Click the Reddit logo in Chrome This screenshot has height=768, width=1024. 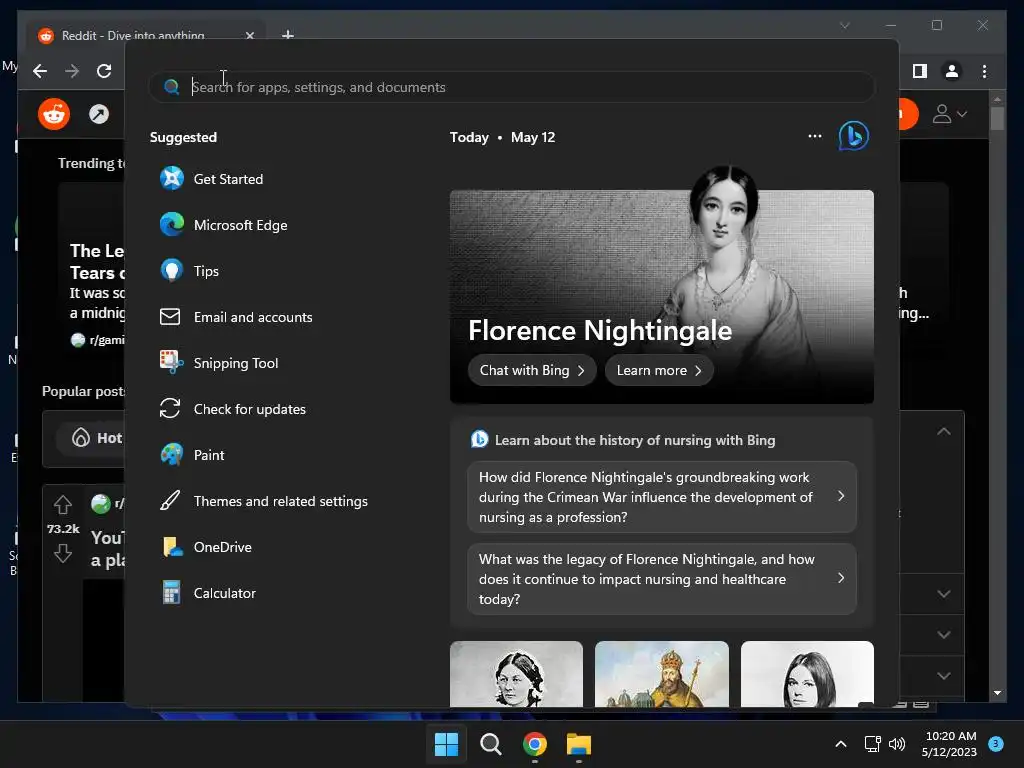[54, 114]
